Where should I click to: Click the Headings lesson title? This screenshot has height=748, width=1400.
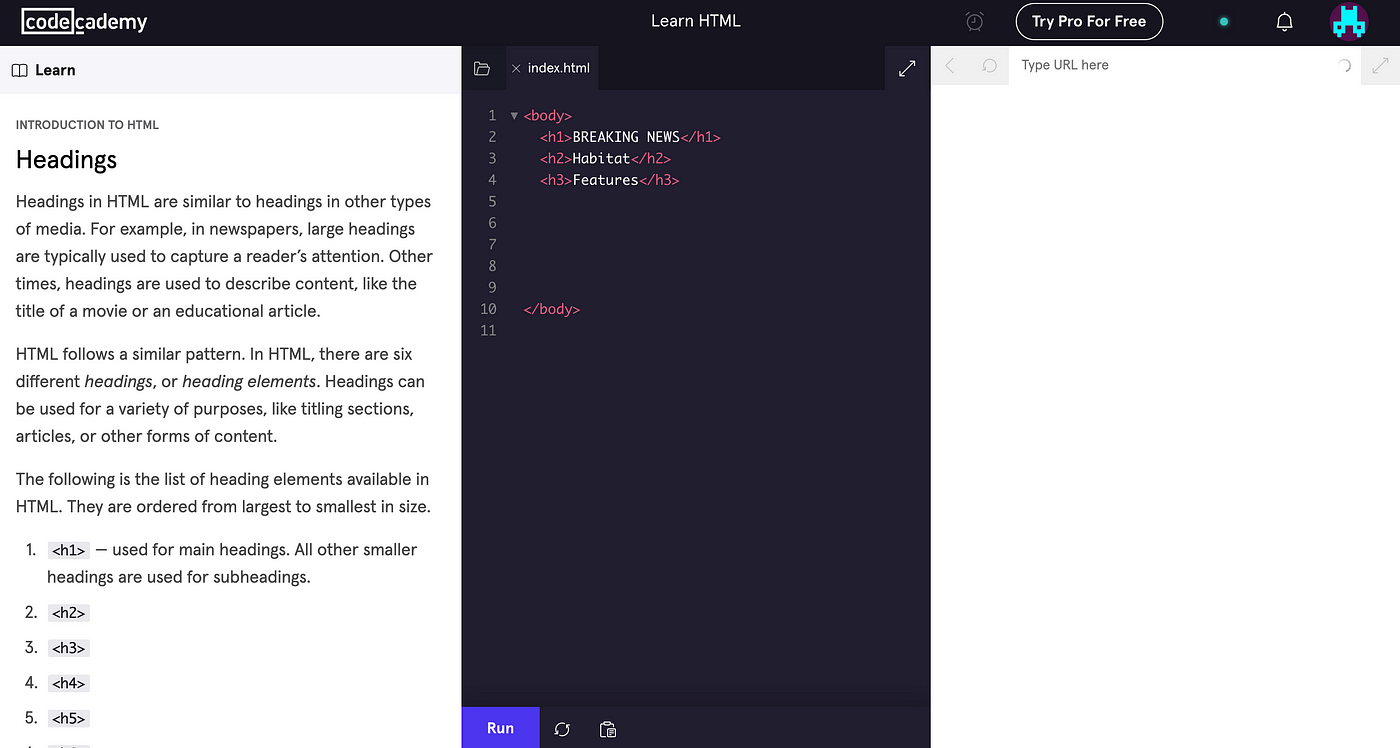66,160
